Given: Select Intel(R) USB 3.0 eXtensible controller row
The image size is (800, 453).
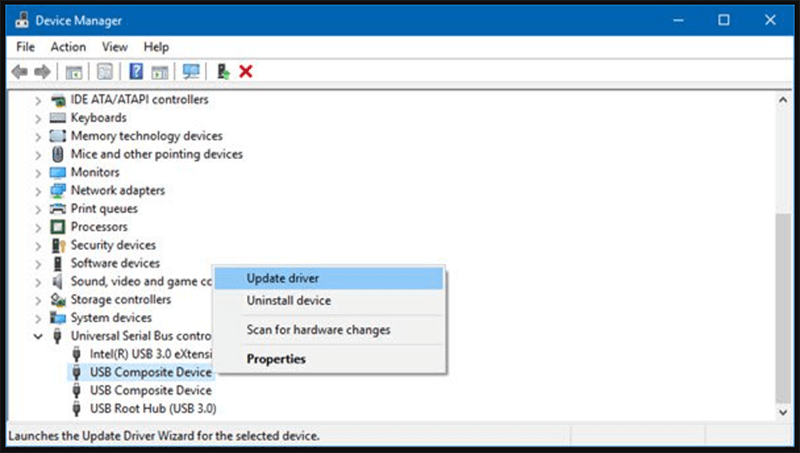Looking at the screenshot, I should pyautogui.click(x=151, y=354).
